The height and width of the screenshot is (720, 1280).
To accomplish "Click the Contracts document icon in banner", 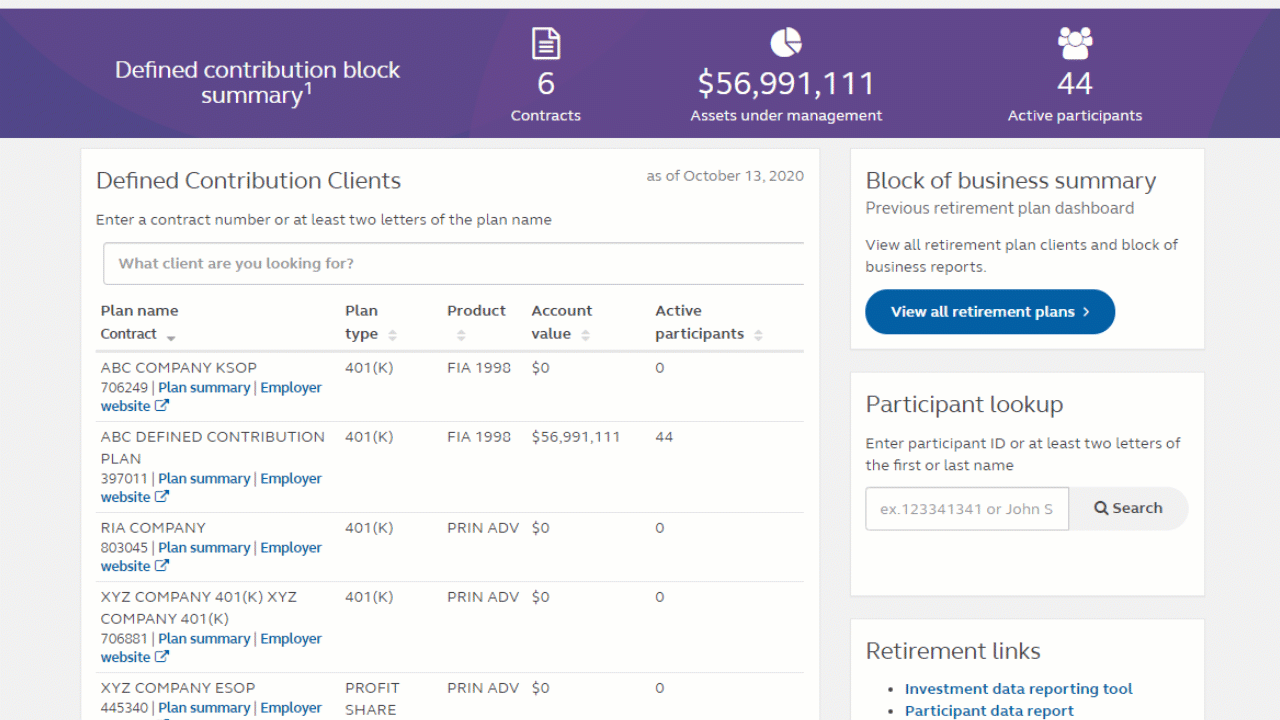I will pos(545,44).
